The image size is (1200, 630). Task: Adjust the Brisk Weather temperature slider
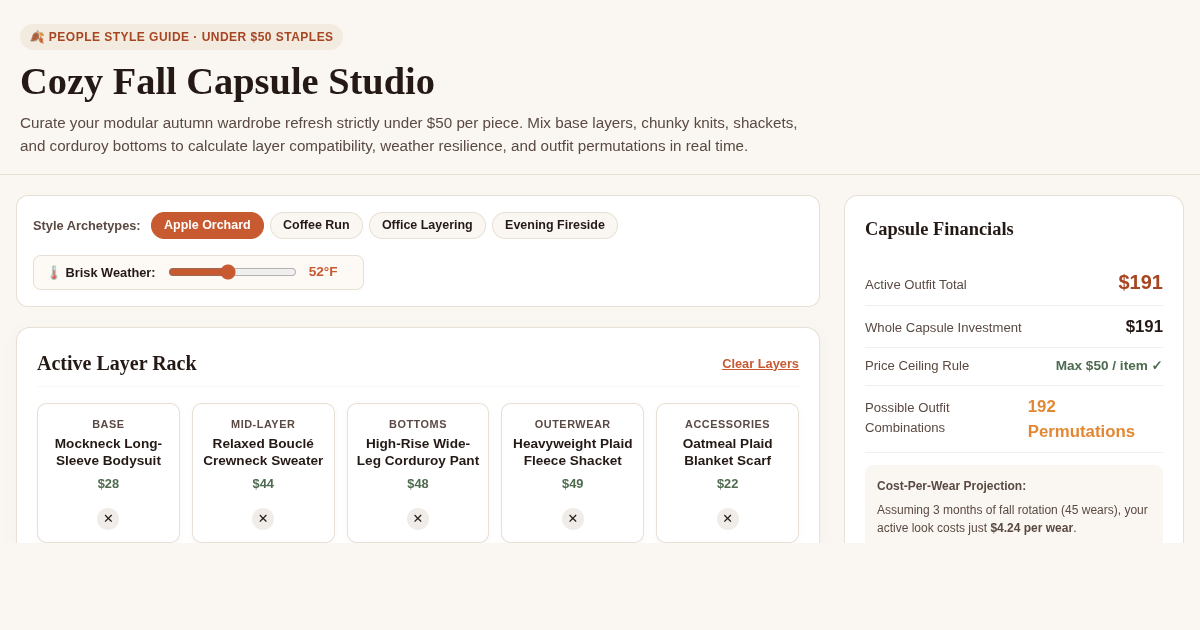coord(232,272)
